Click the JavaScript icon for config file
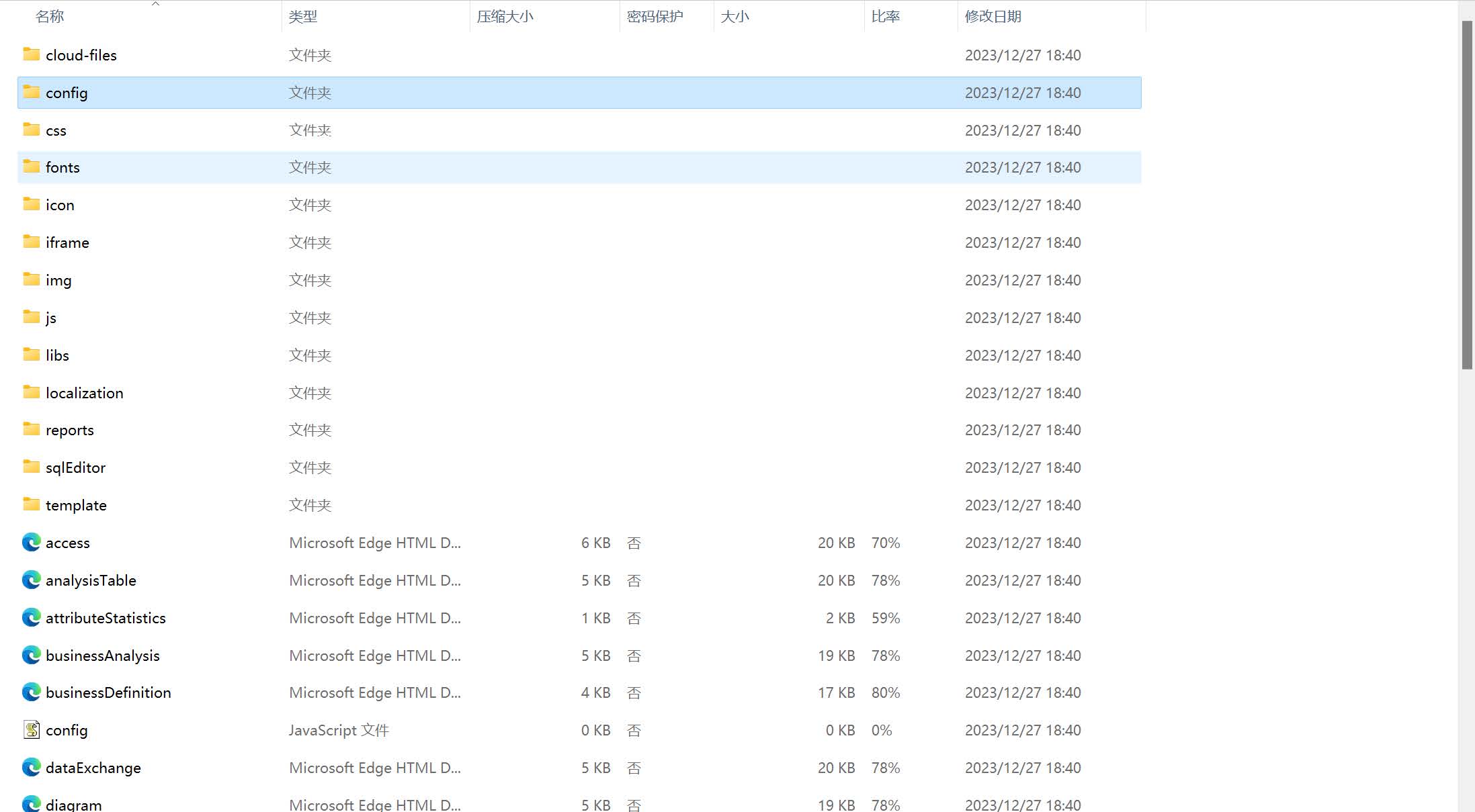The image size is (1475, 812). click(x=31, y=729)
